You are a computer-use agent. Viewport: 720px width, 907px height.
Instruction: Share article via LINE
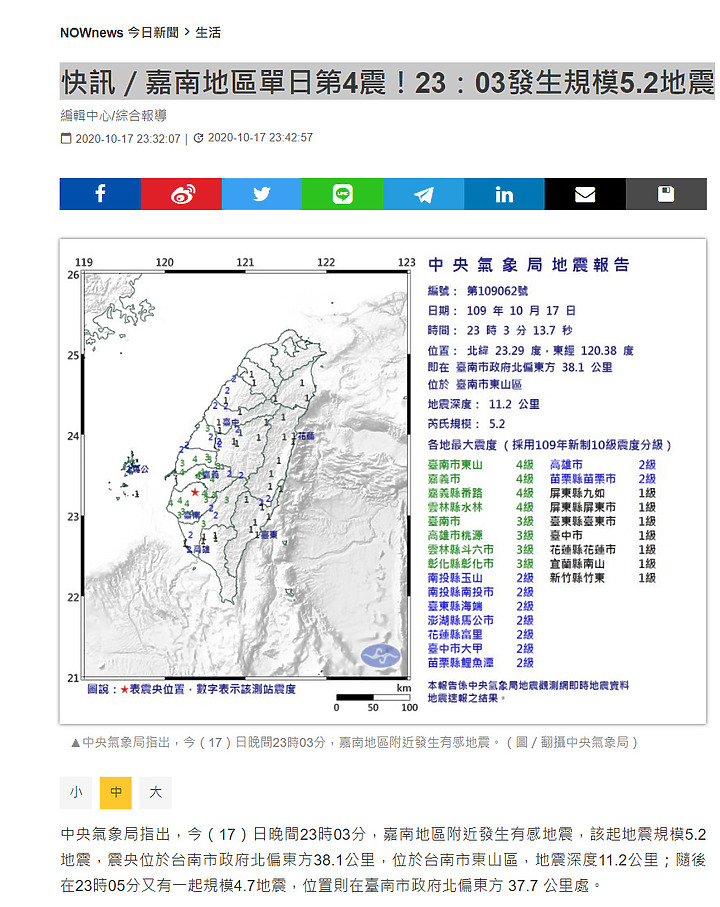pyautogui.click(x=342, y=194)
